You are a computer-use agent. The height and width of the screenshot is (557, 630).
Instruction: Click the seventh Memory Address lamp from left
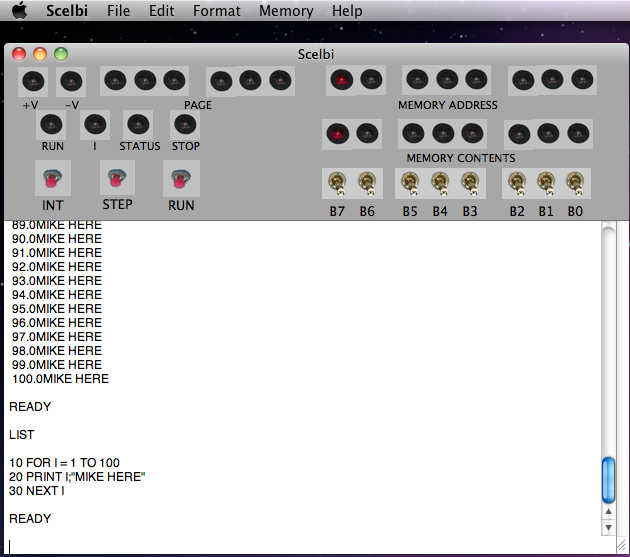[x=552, y=80]
